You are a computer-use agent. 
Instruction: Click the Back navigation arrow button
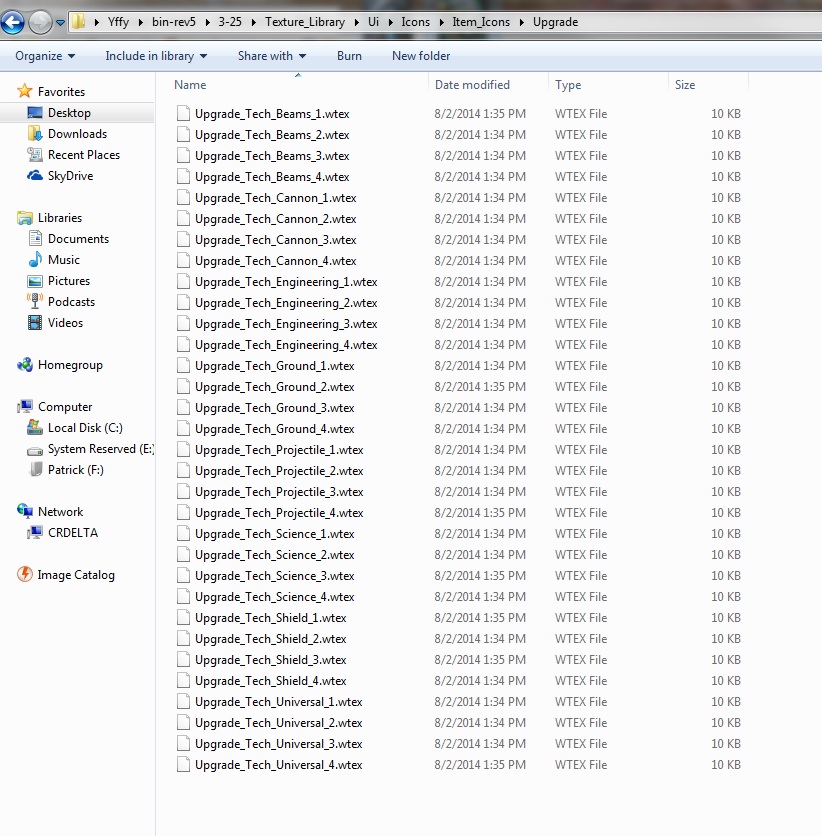pos(13,21)
